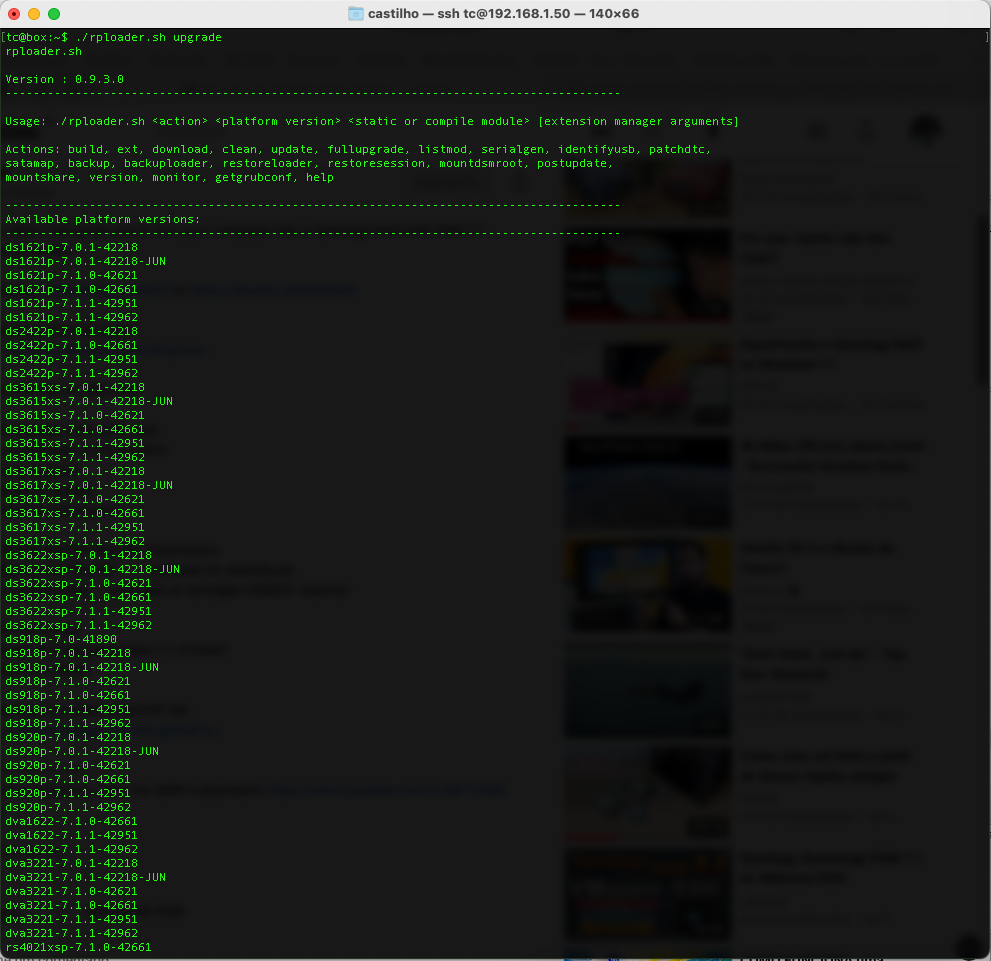Click the 'Version : 0.9.3.0' line
The width and height of the screenshot is (991, 961).
click(x=65, y=79)
